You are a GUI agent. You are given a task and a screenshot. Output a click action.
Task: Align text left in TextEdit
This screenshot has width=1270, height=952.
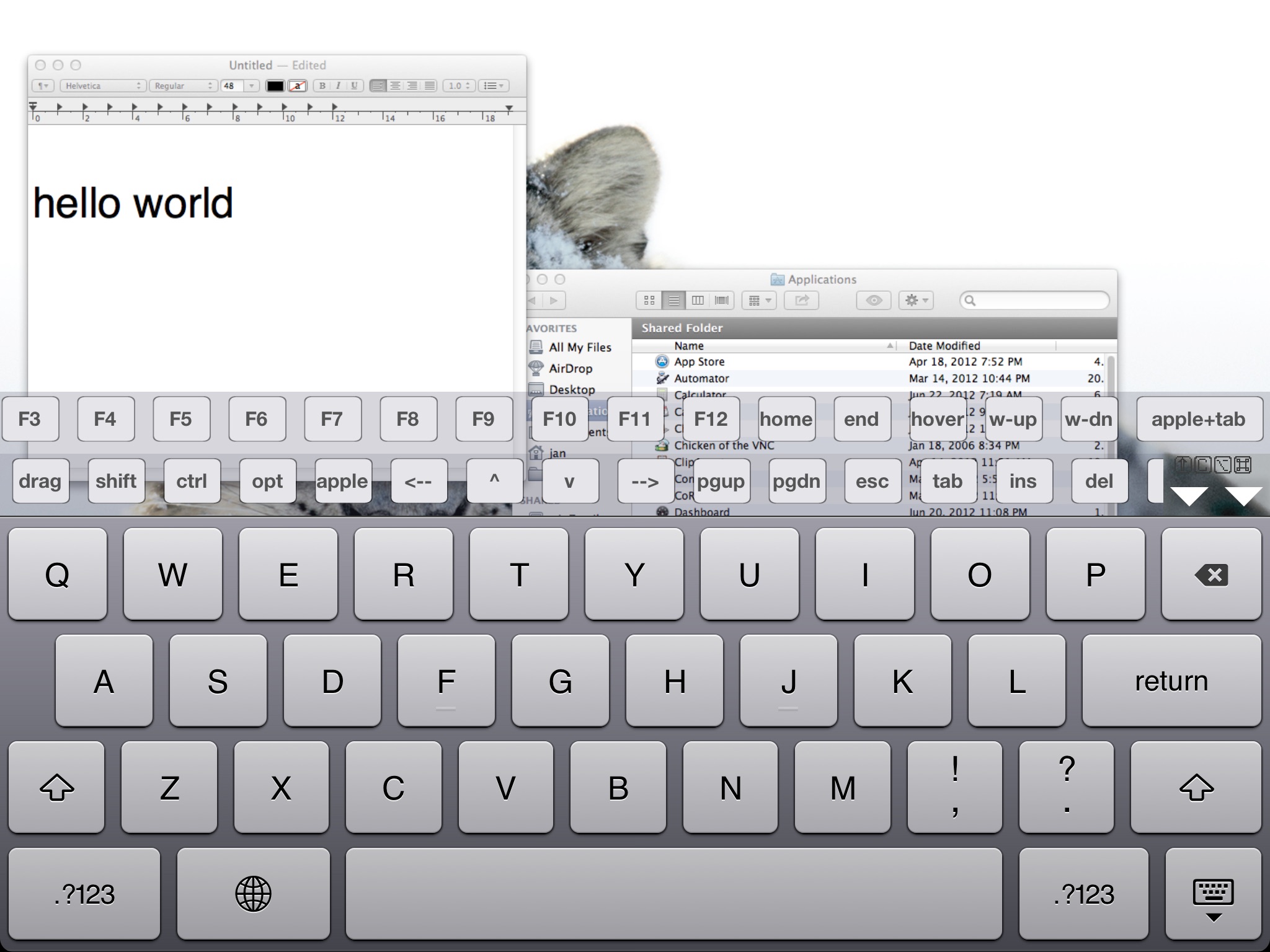point(377,86)
